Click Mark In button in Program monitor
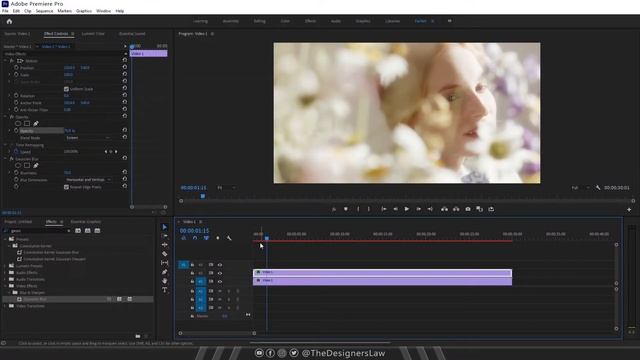Viewport: 640px width, 360px height. pos(358,209)
